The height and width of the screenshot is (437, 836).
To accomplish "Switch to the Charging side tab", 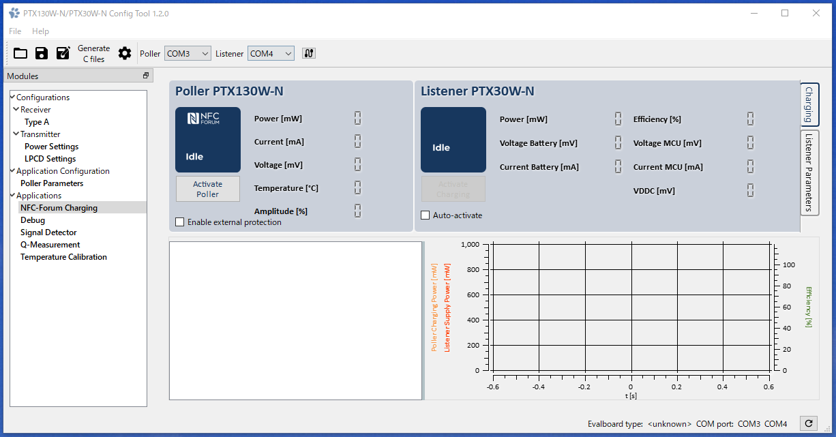I will tap(809, 104).
